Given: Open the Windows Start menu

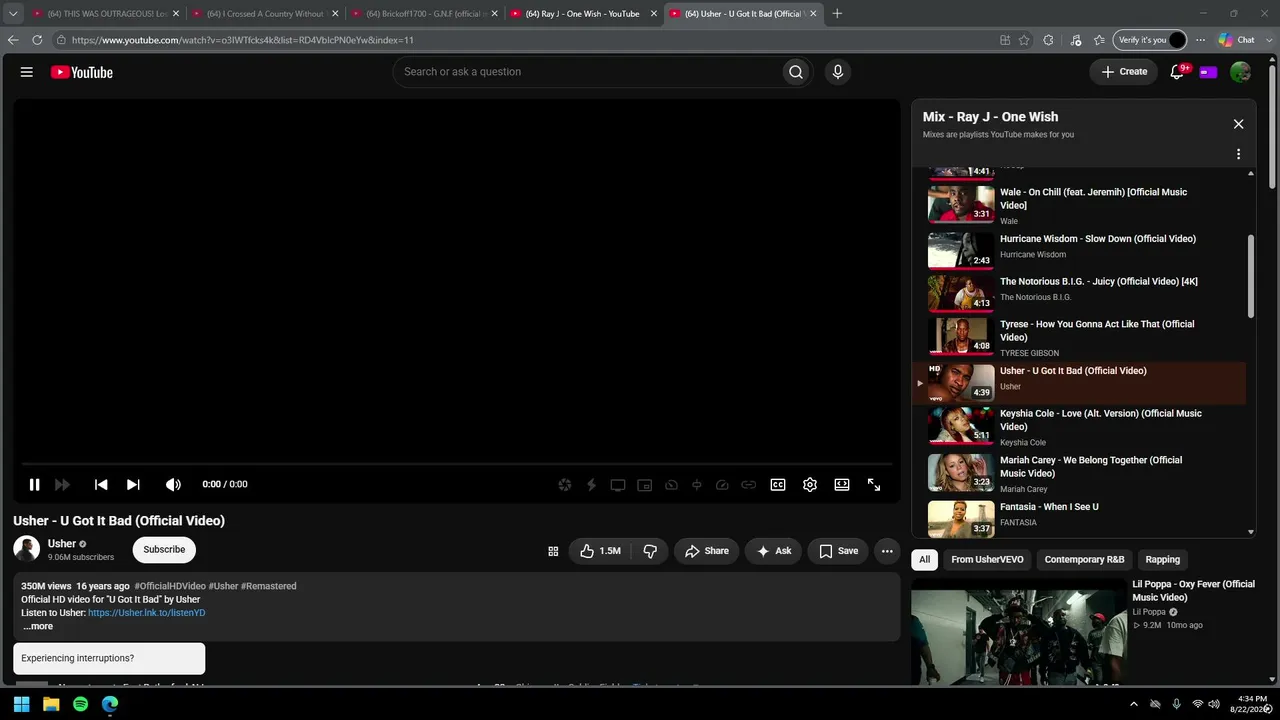Looking at the screenshot, I should point(22,704).
